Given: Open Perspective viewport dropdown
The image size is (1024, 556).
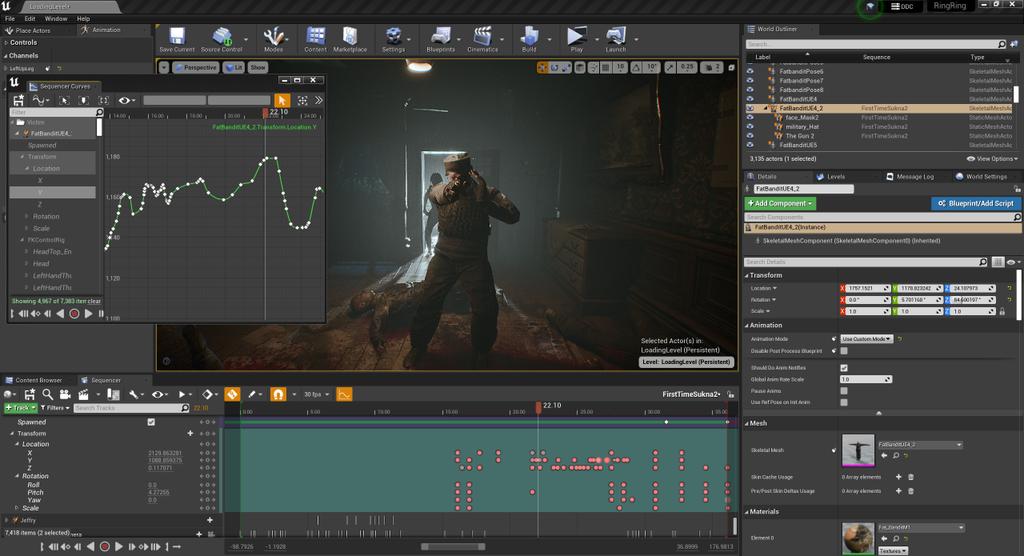Looking at the screenshot, I should click(x=195, y=67).
